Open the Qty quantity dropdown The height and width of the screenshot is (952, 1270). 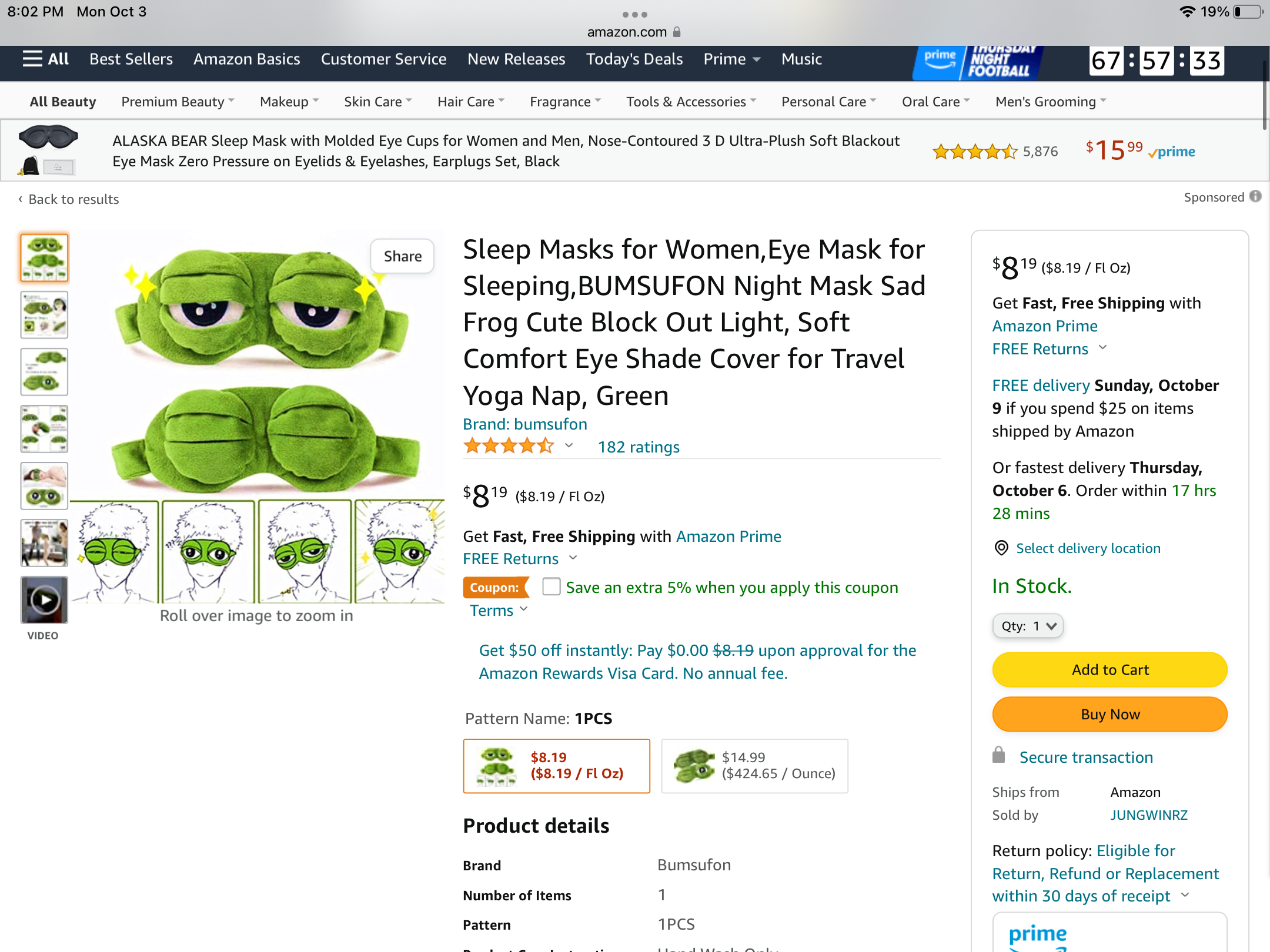[x=1027, y=626]
